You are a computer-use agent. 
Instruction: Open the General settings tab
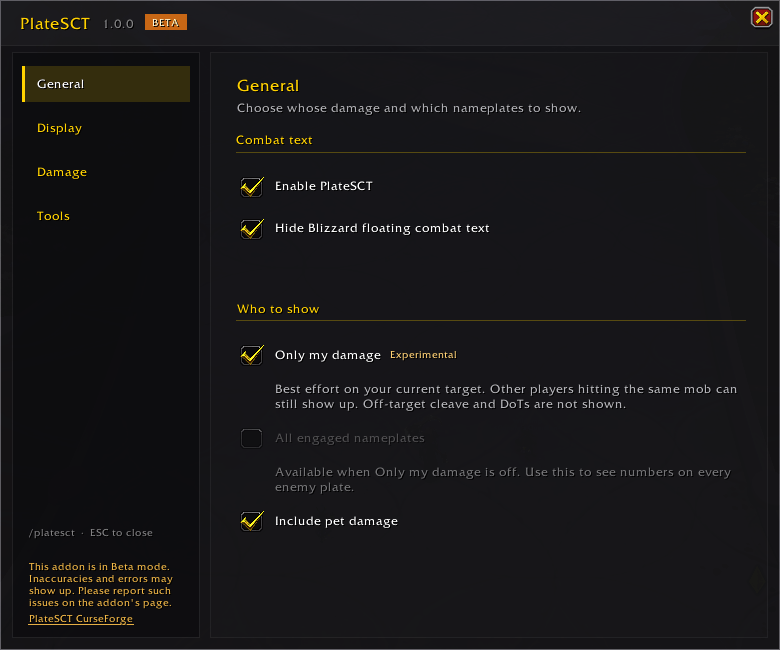click(106, 84)
